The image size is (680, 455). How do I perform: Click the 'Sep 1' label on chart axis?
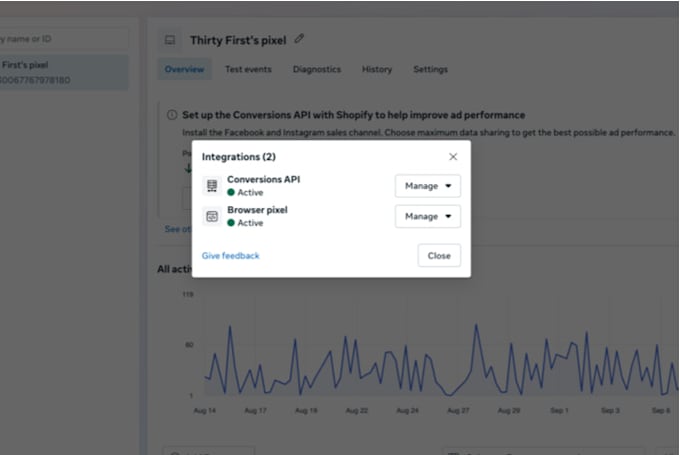click(559, 410)
